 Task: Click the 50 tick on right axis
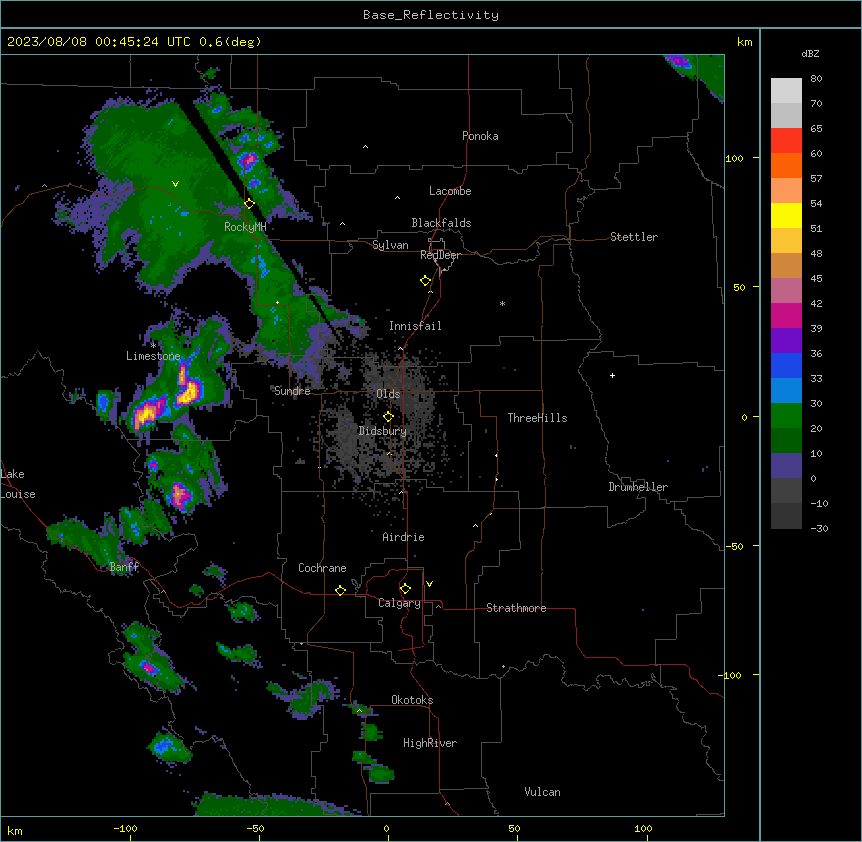(739, 287)
